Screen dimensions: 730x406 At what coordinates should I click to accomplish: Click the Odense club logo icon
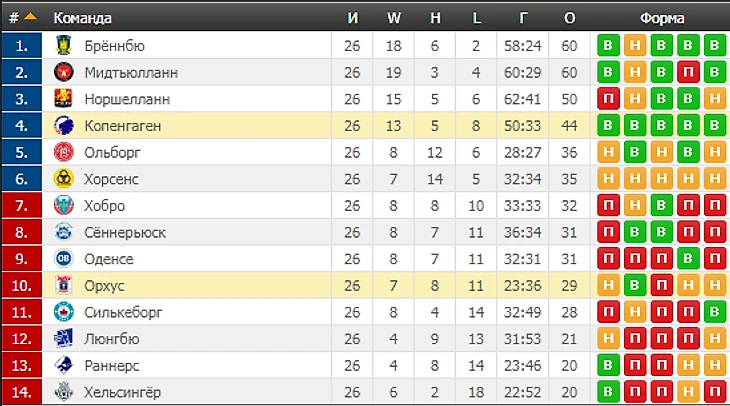[64, 259]
